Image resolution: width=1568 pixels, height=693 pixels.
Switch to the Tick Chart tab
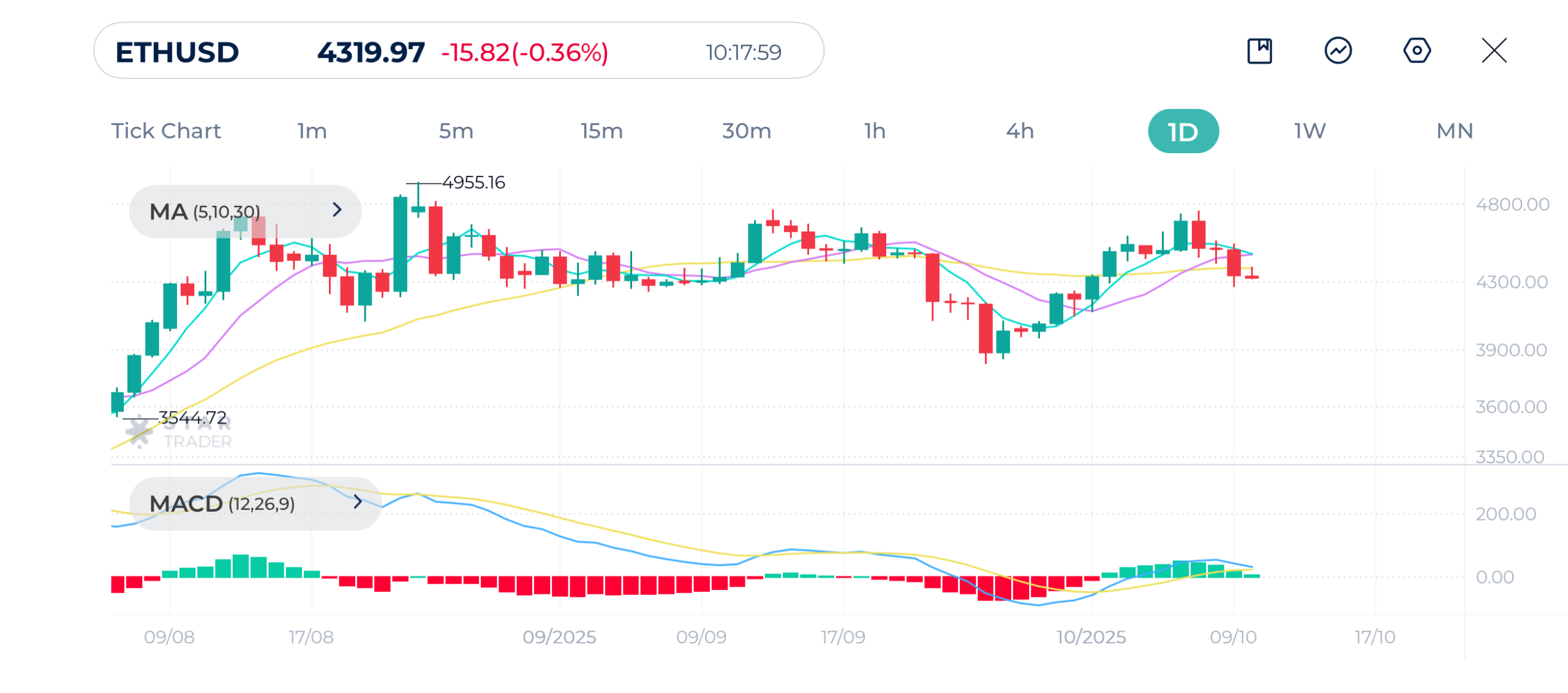coord(165,131)
